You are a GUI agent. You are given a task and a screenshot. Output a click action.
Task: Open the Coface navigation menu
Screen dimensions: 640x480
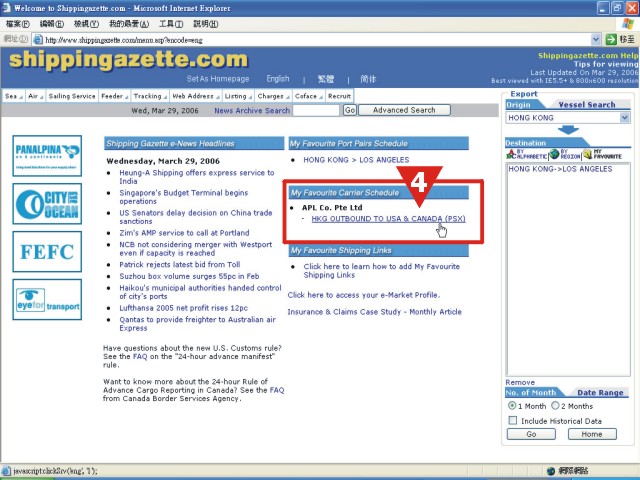(x=308, y=96)
